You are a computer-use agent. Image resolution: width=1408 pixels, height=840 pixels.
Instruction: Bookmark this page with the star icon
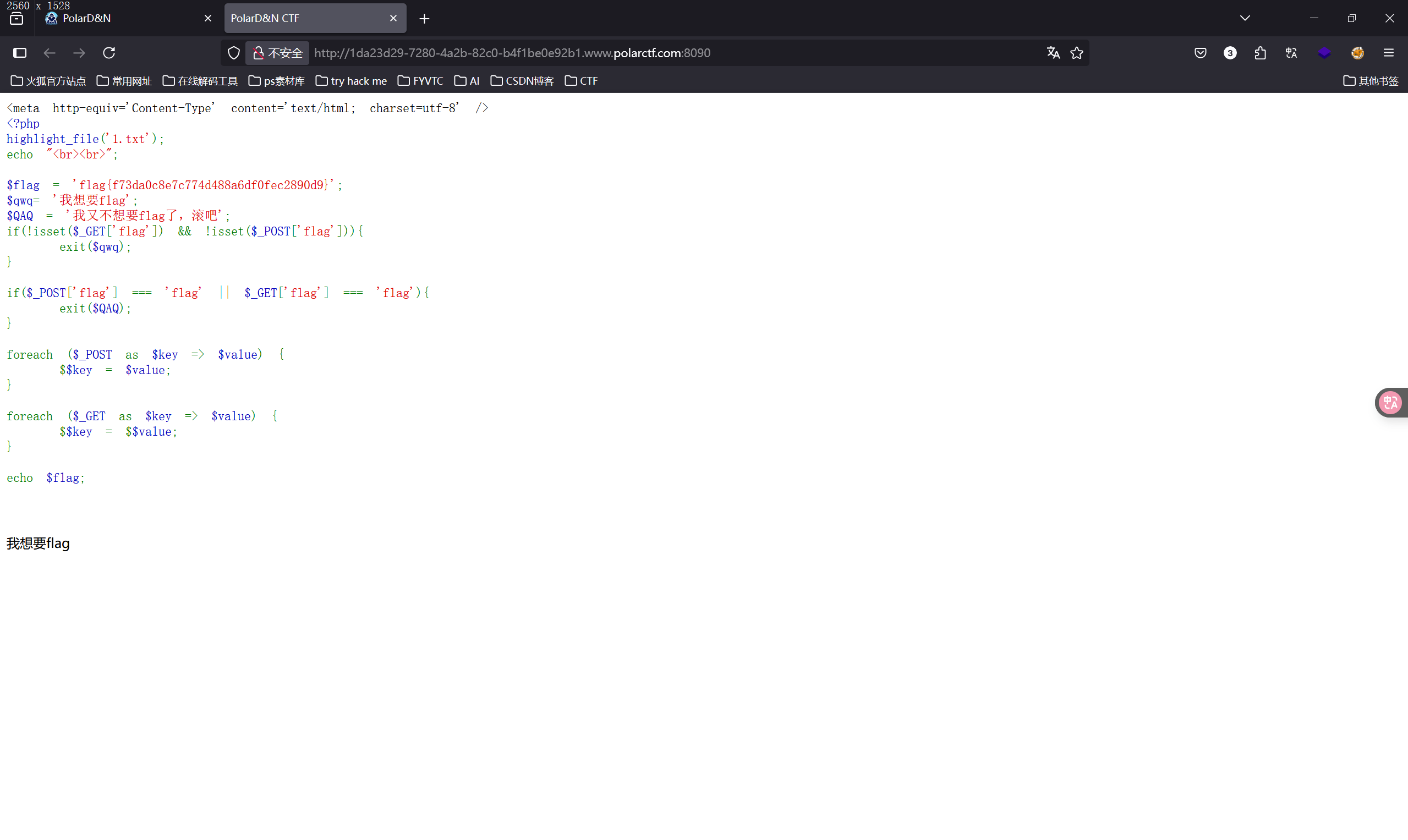[1076, 53]
